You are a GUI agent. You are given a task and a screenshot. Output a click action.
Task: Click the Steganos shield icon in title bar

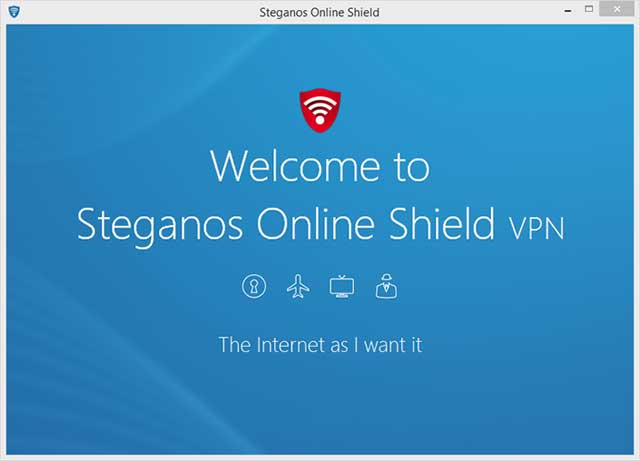pos(14,11)
